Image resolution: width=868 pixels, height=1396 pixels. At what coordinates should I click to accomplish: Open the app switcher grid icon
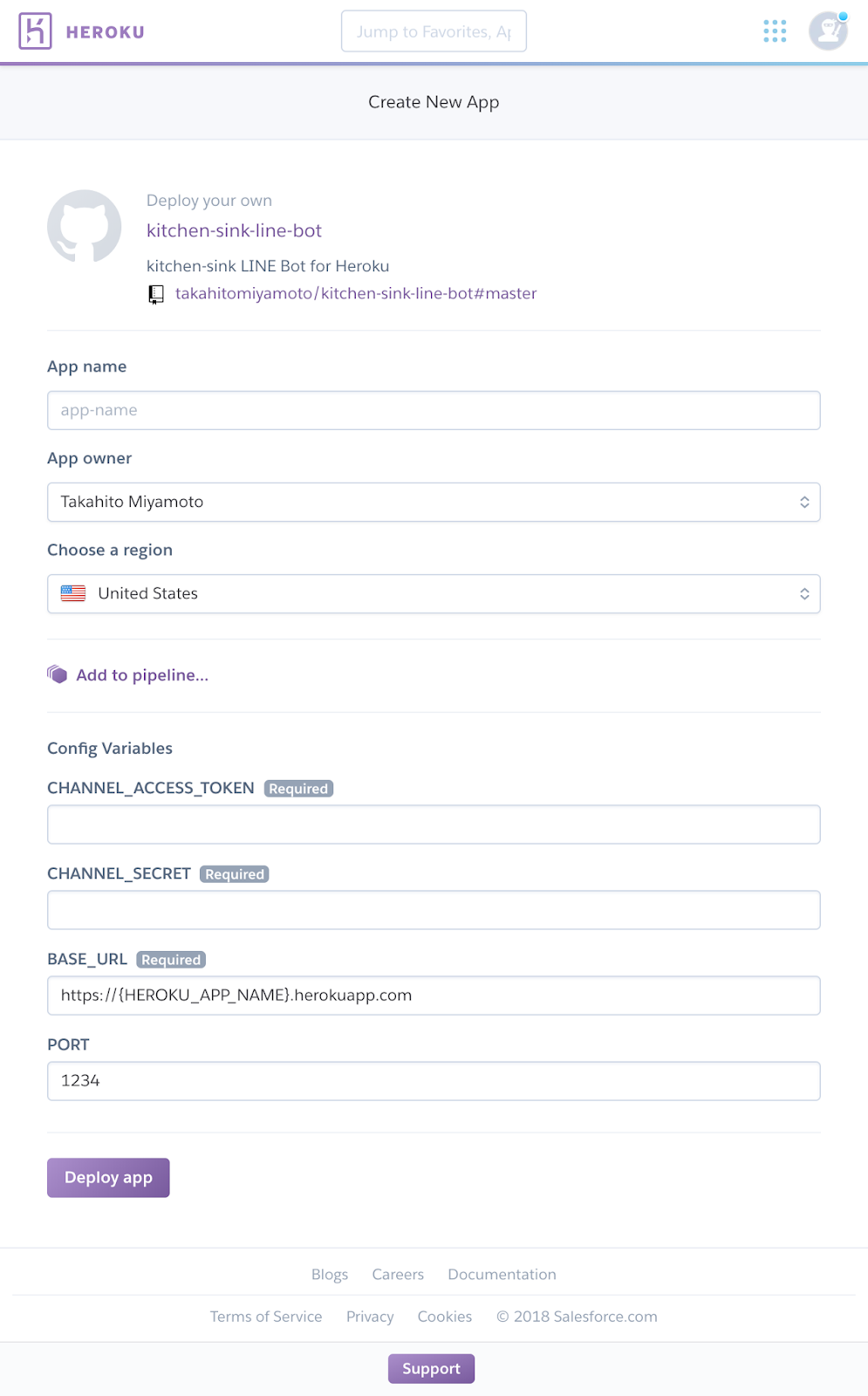point(775,31)
